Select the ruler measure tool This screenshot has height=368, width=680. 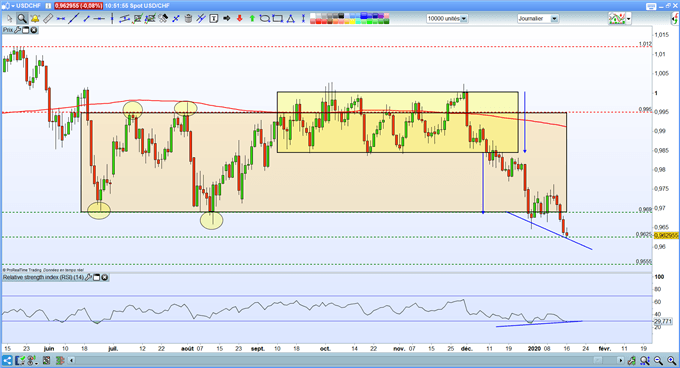[x=48, y=19]
